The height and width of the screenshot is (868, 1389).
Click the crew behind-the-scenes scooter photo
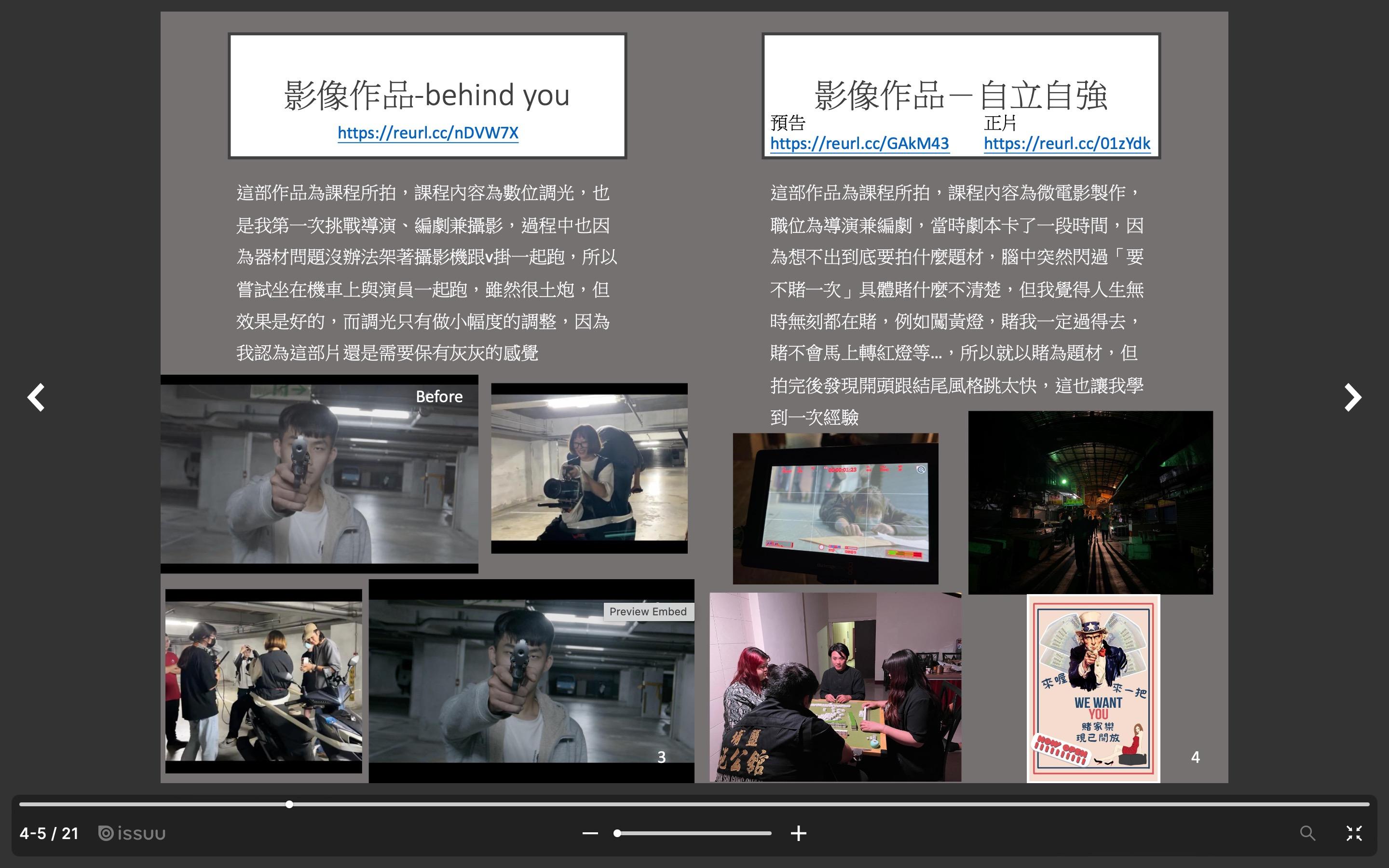pyautogui.click(x=263, y=681)
